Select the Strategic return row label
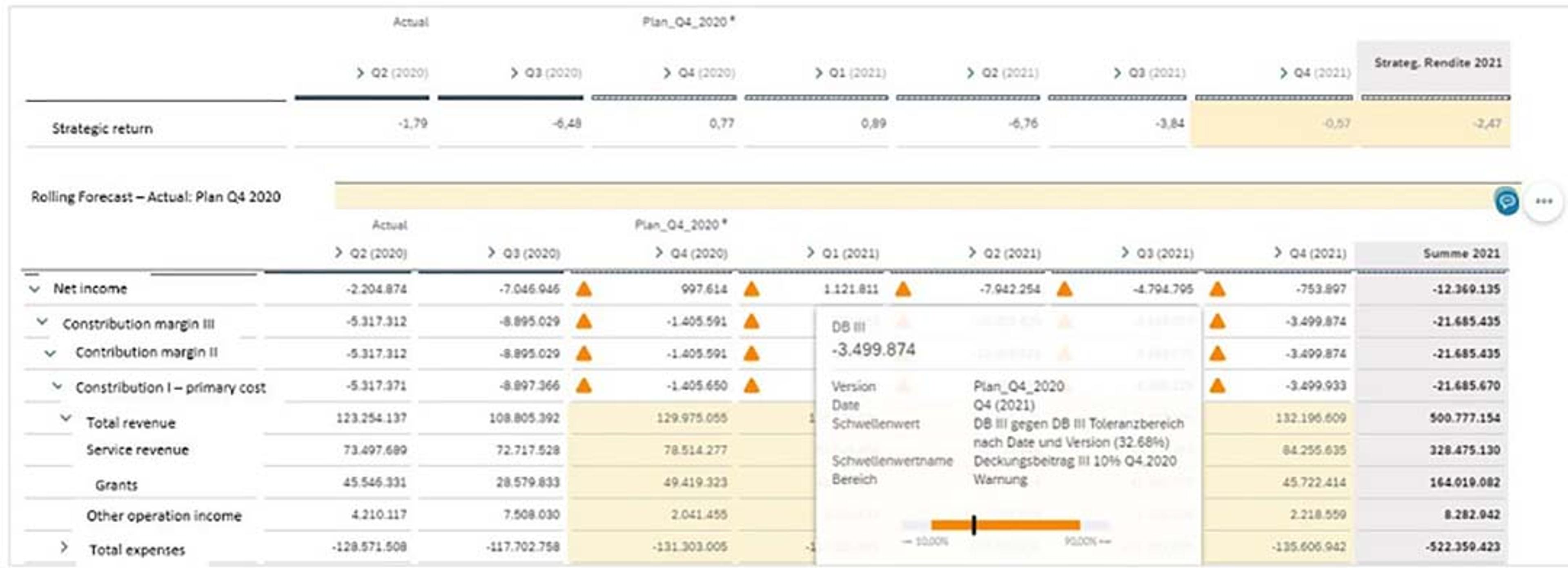 102,129
